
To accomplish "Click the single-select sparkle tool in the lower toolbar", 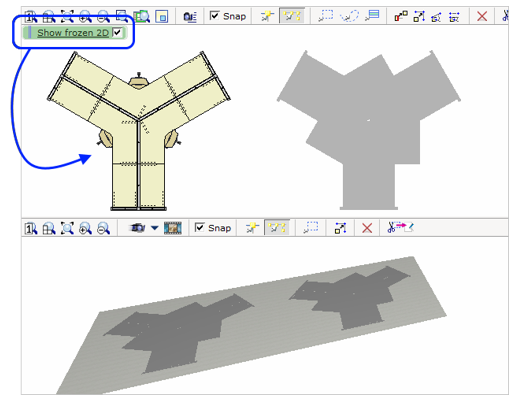I will [252, 228].
